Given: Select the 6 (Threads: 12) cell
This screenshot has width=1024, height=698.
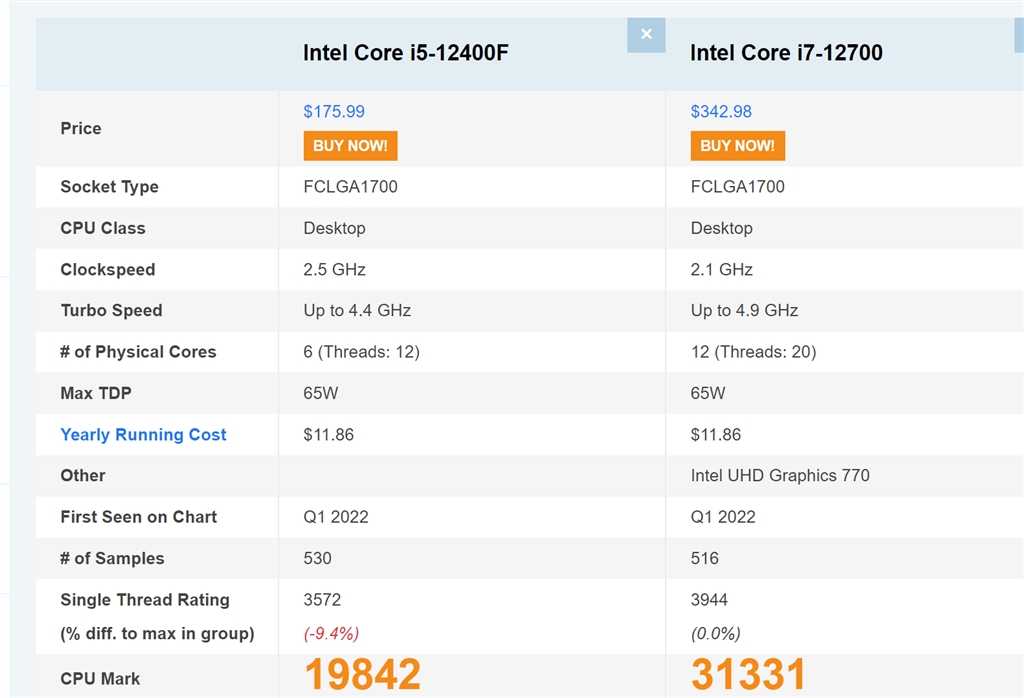Looking at the screenshot, I should click(361, 352).
